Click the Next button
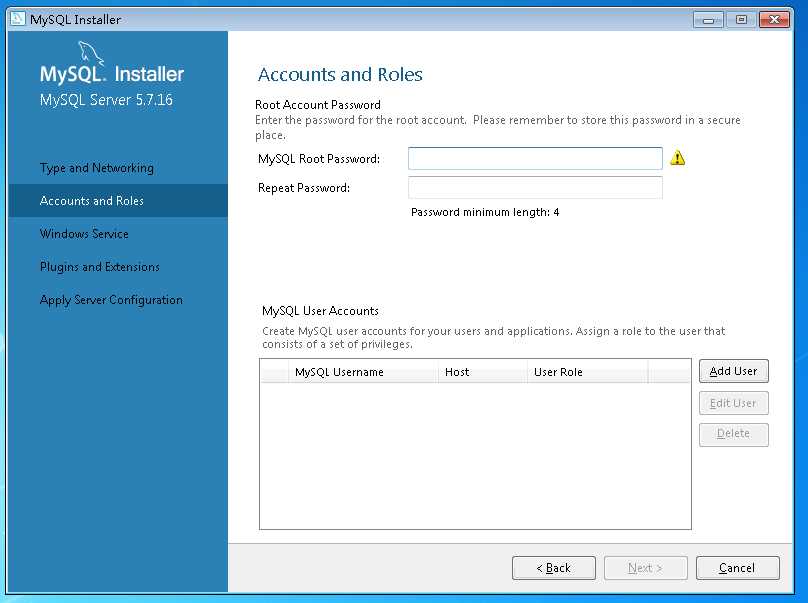 [645, 568]
